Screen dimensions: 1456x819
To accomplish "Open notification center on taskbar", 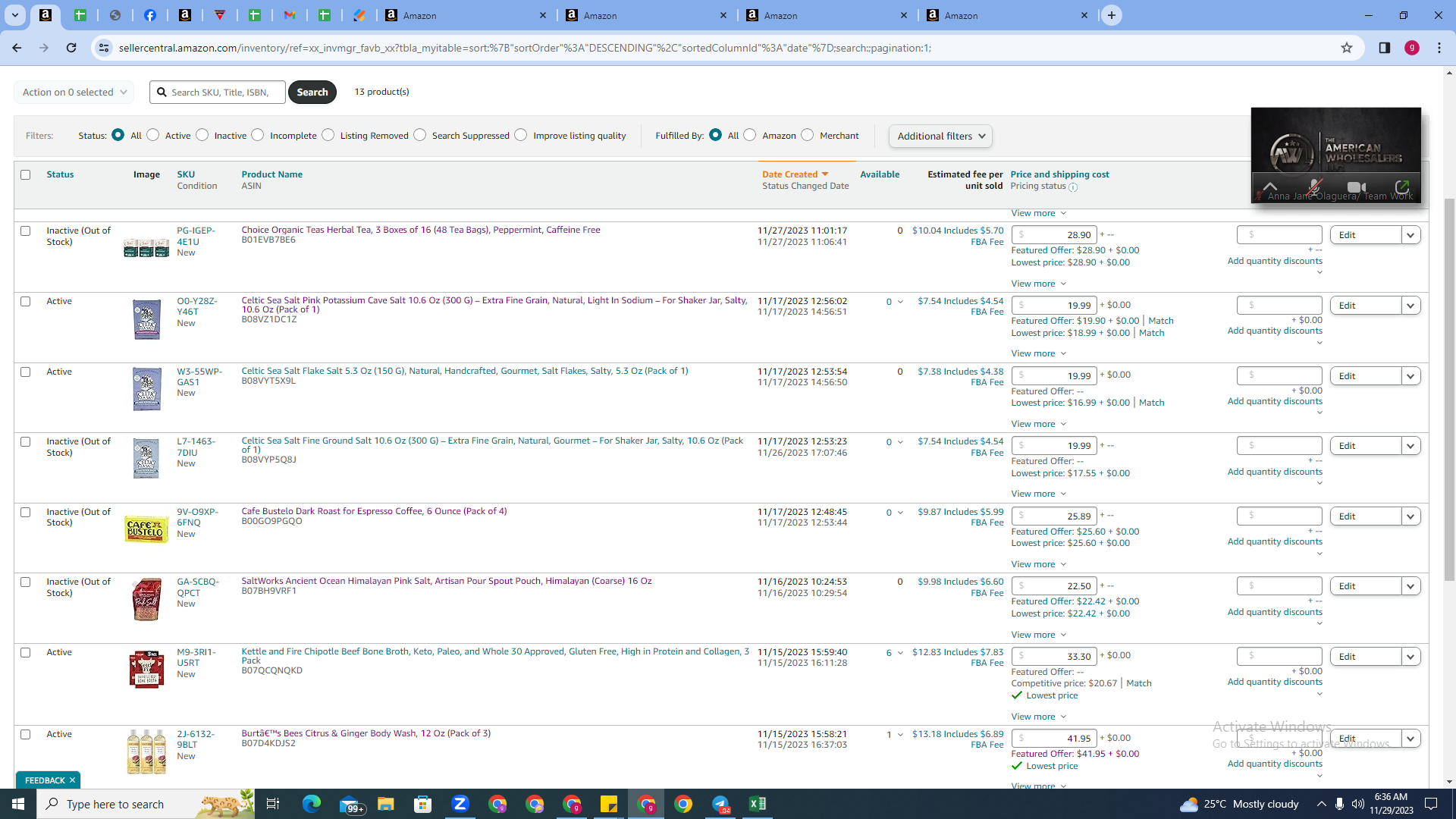I will pyautogui.click(x=1432, y=804).
